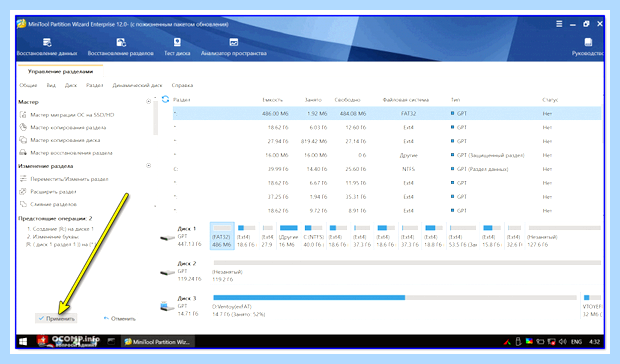The image size is (620, 364).
Task: Select the Незанятый 127.6 ГБ block on Диск 1
Action: [x=564, y=236]
